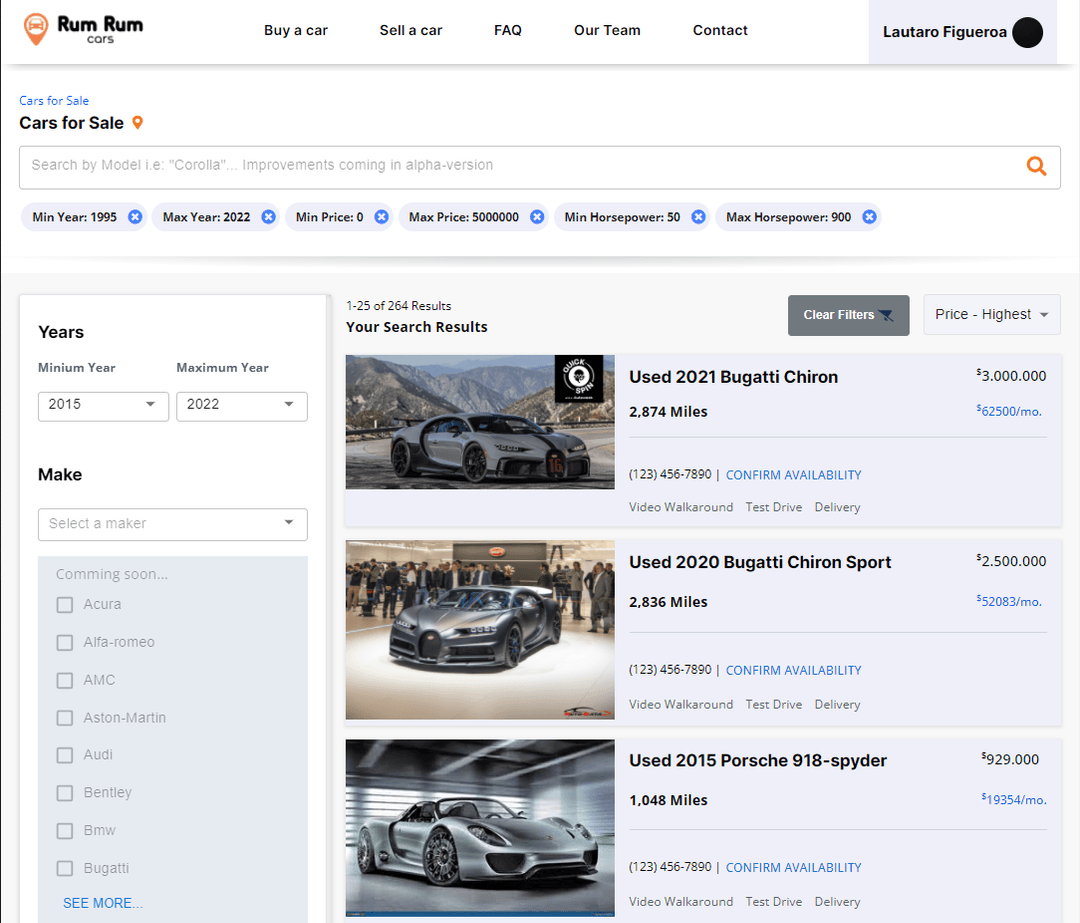Click SEE MORE under the makes list
Image resolution: width=1080 pixels, height=923 pixels.
point(102,902)
